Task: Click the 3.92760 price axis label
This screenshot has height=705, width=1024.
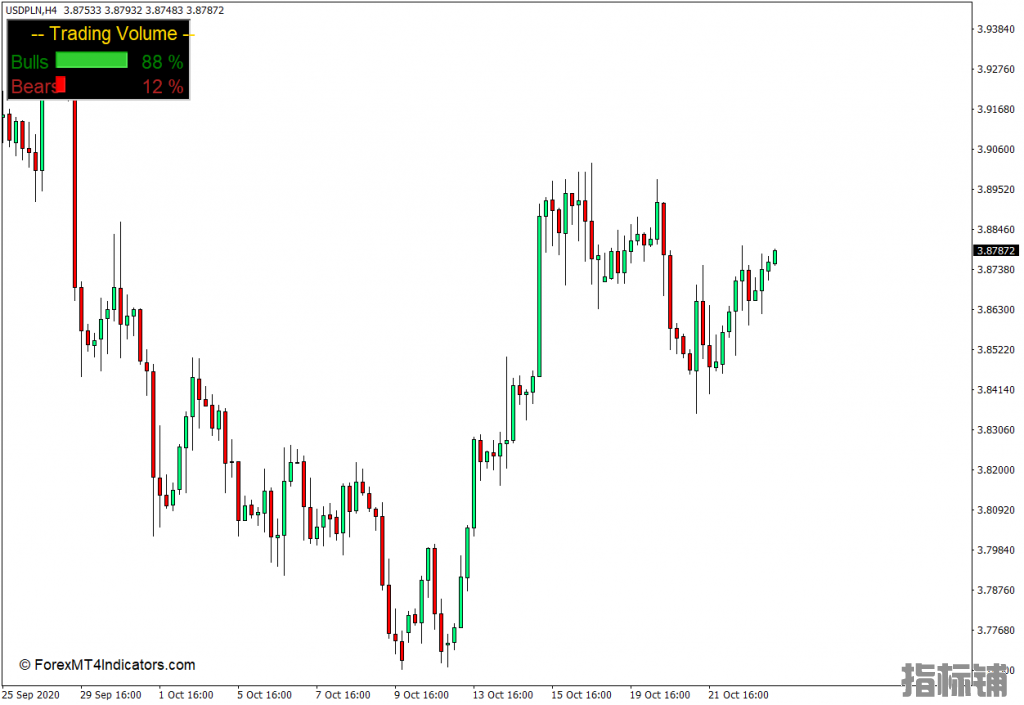Action: click(996, 69)
